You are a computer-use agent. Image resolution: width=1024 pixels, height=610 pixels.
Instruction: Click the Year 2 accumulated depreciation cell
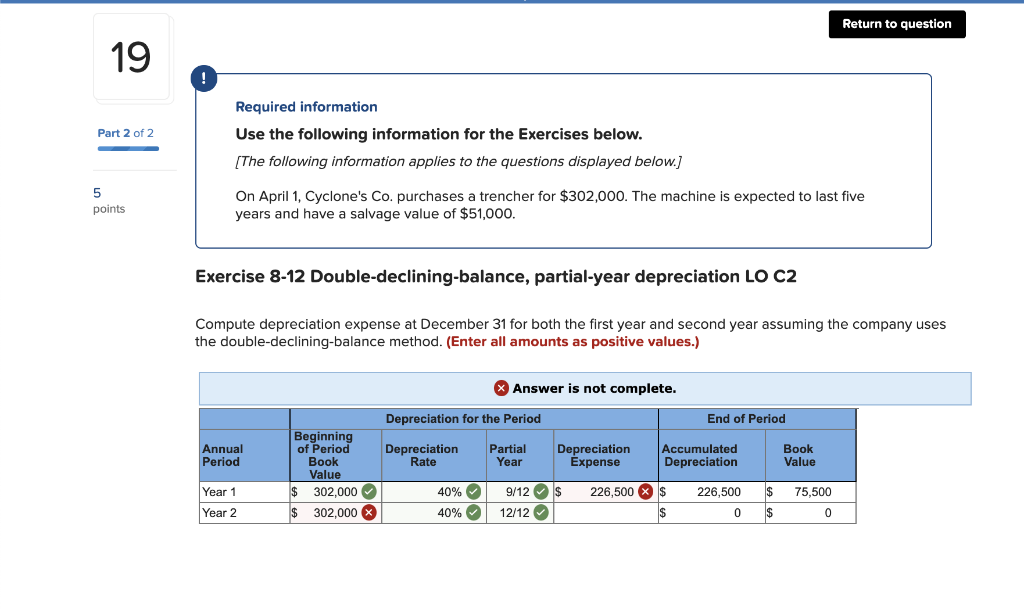(710, 511)
